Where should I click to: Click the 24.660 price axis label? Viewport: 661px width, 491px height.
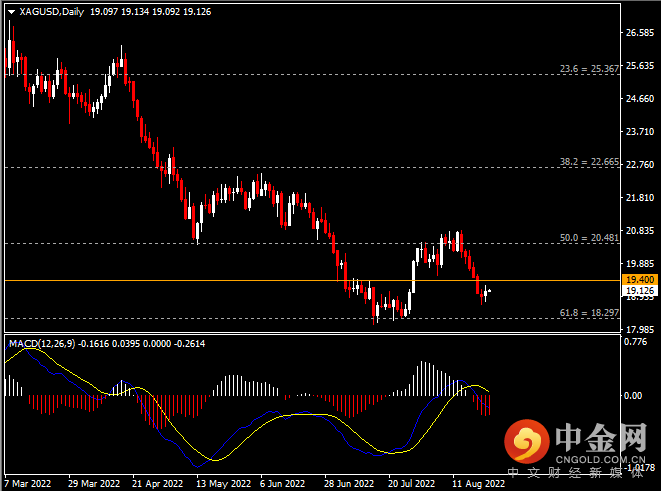click(x=640, y=99)
